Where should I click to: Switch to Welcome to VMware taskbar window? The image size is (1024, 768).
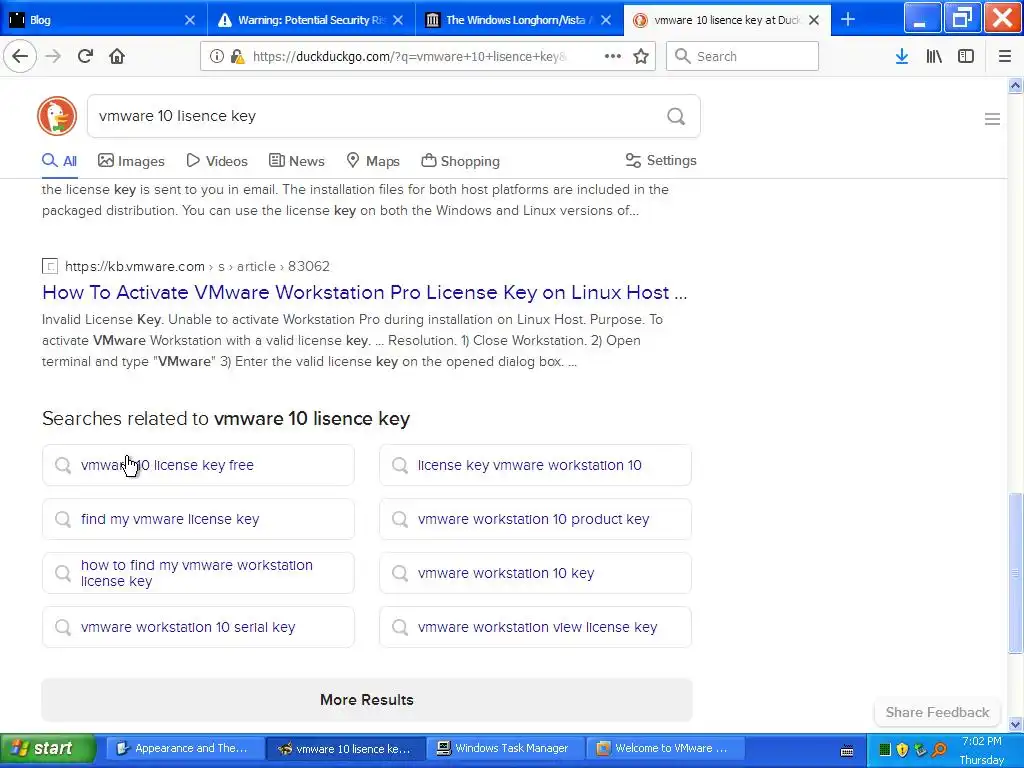click(665, 748)
